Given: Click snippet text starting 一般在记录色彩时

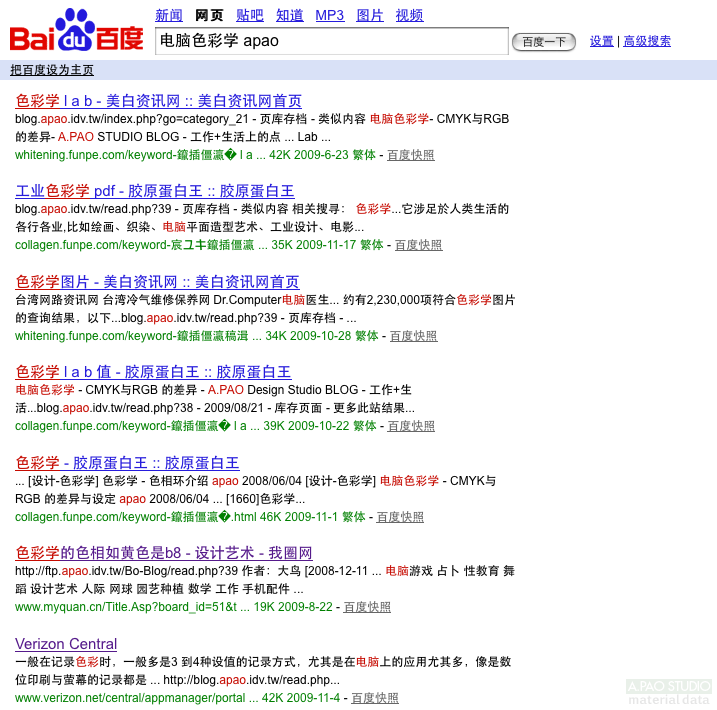Looking at the screenshot, I should tap(263, 671).
